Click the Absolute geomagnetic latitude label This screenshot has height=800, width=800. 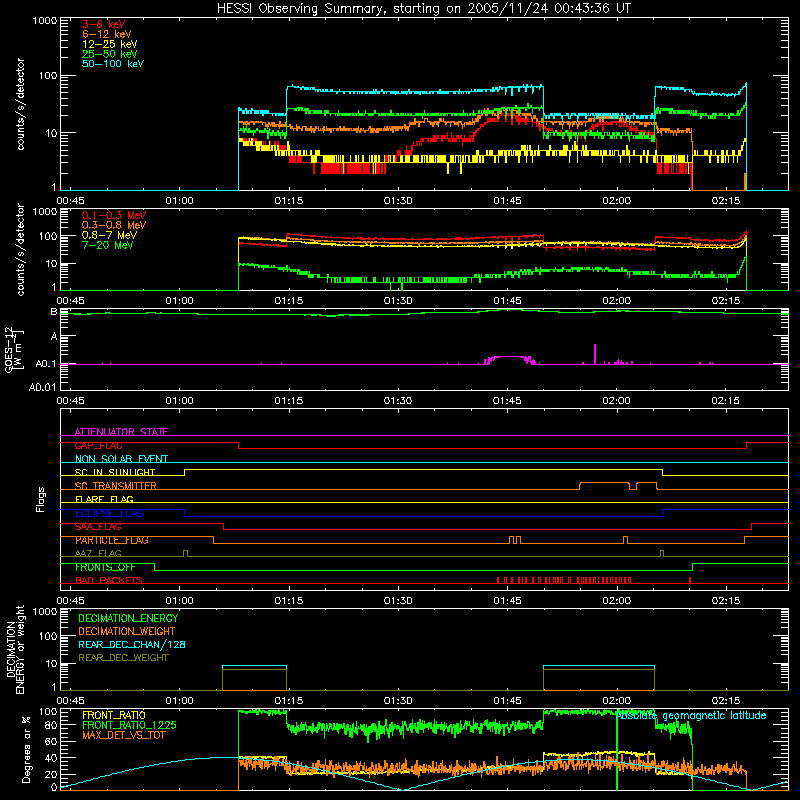(691, 716)
